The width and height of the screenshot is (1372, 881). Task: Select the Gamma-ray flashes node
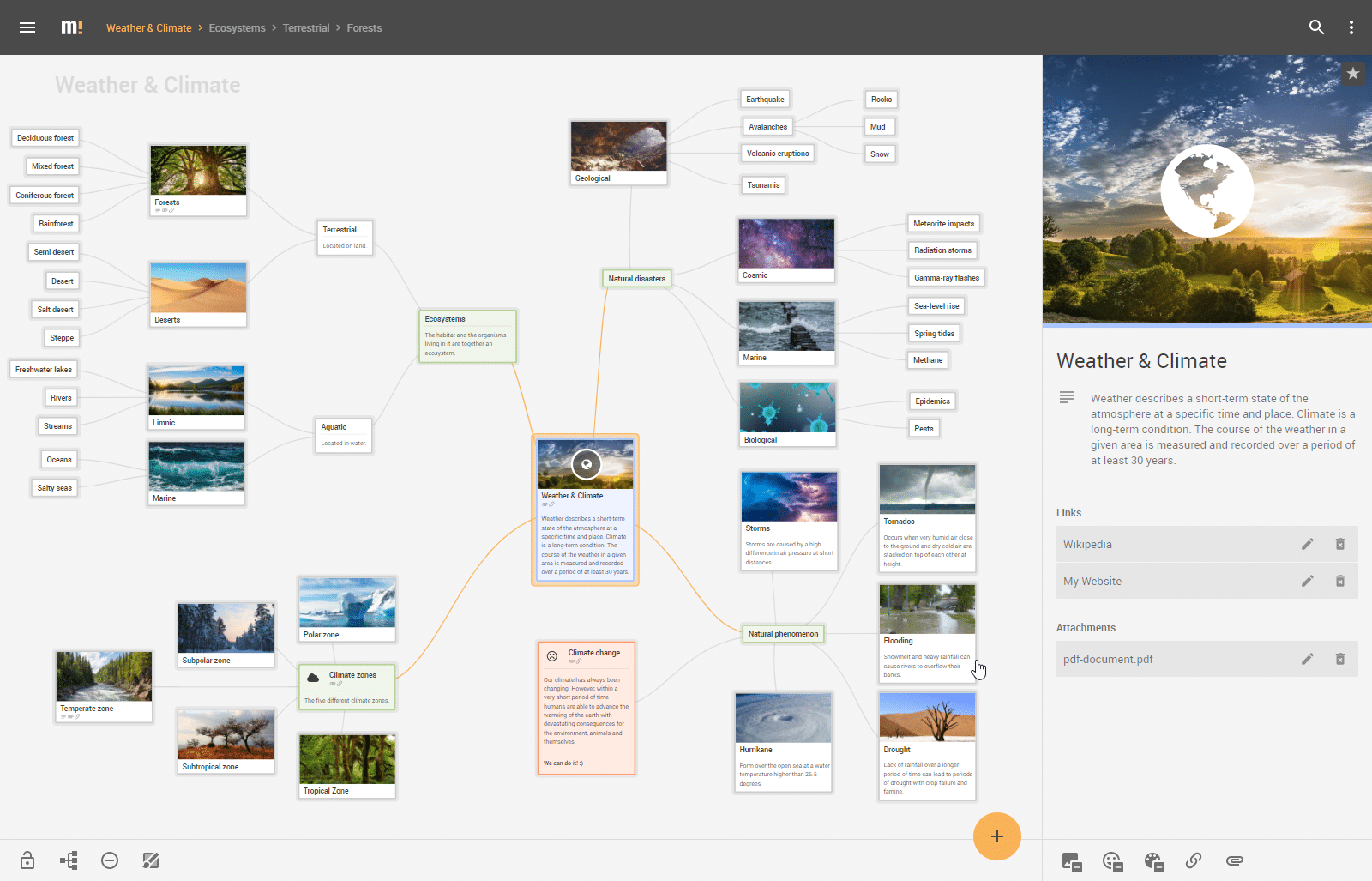pyautogui.click(x=946, y=277)
